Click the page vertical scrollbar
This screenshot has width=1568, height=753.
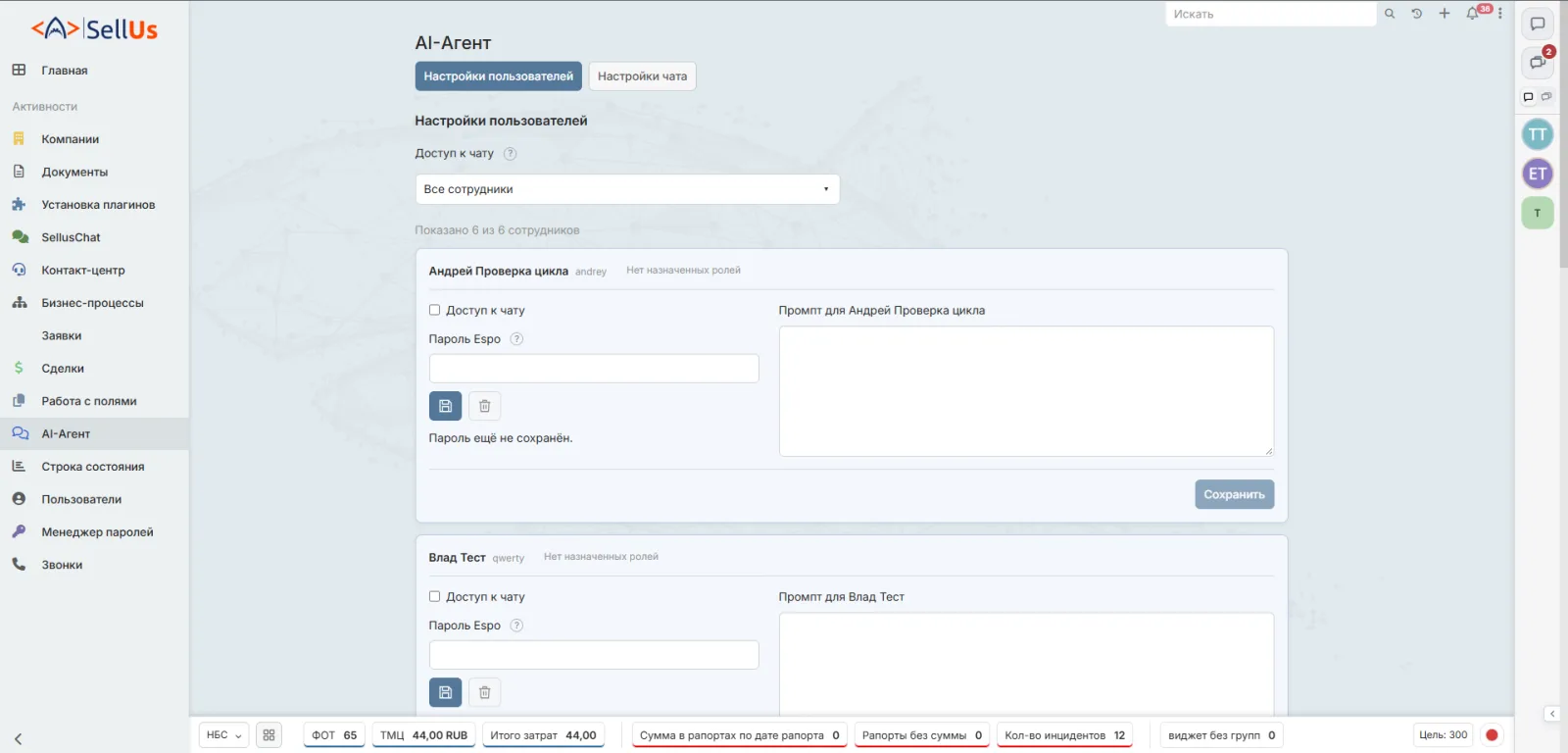tap(1563, 134)
